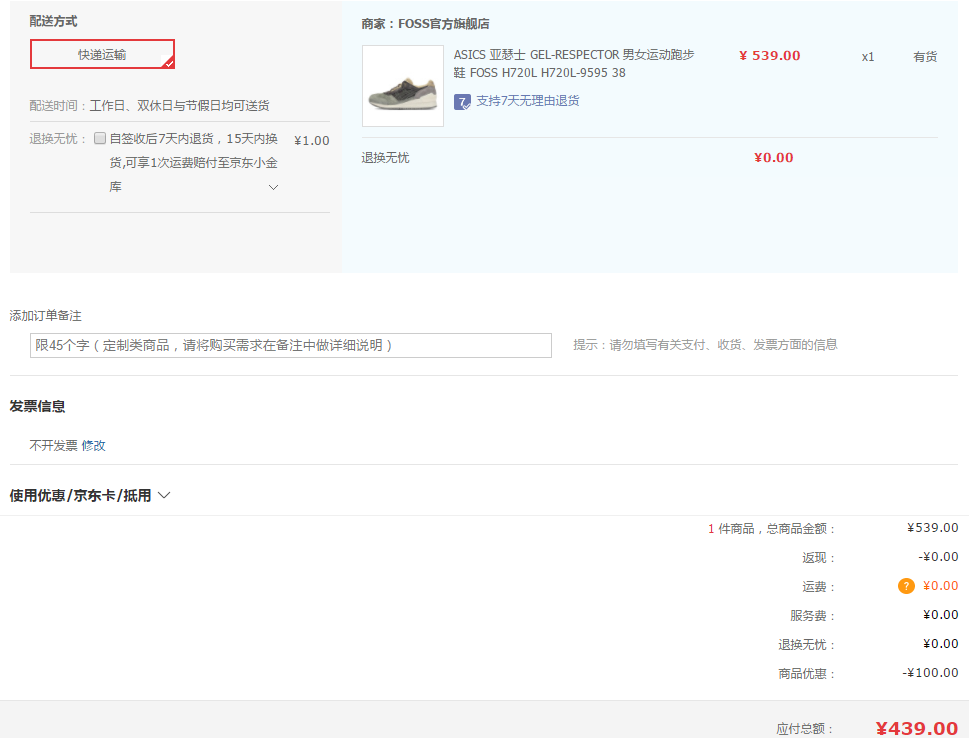Select the 服务费 ¥0.00 value
The height and width of the screenshot is (738, 969).
coord(941,615)
